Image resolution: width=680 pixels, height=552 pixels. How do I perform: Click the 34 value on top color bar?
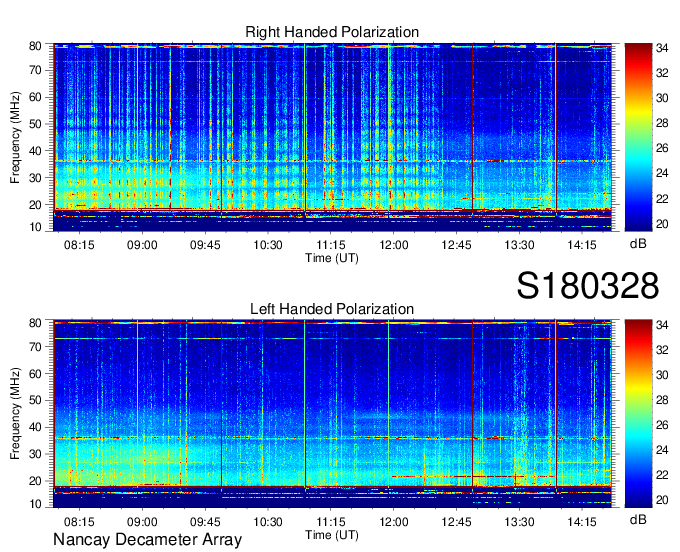(662, 48)
